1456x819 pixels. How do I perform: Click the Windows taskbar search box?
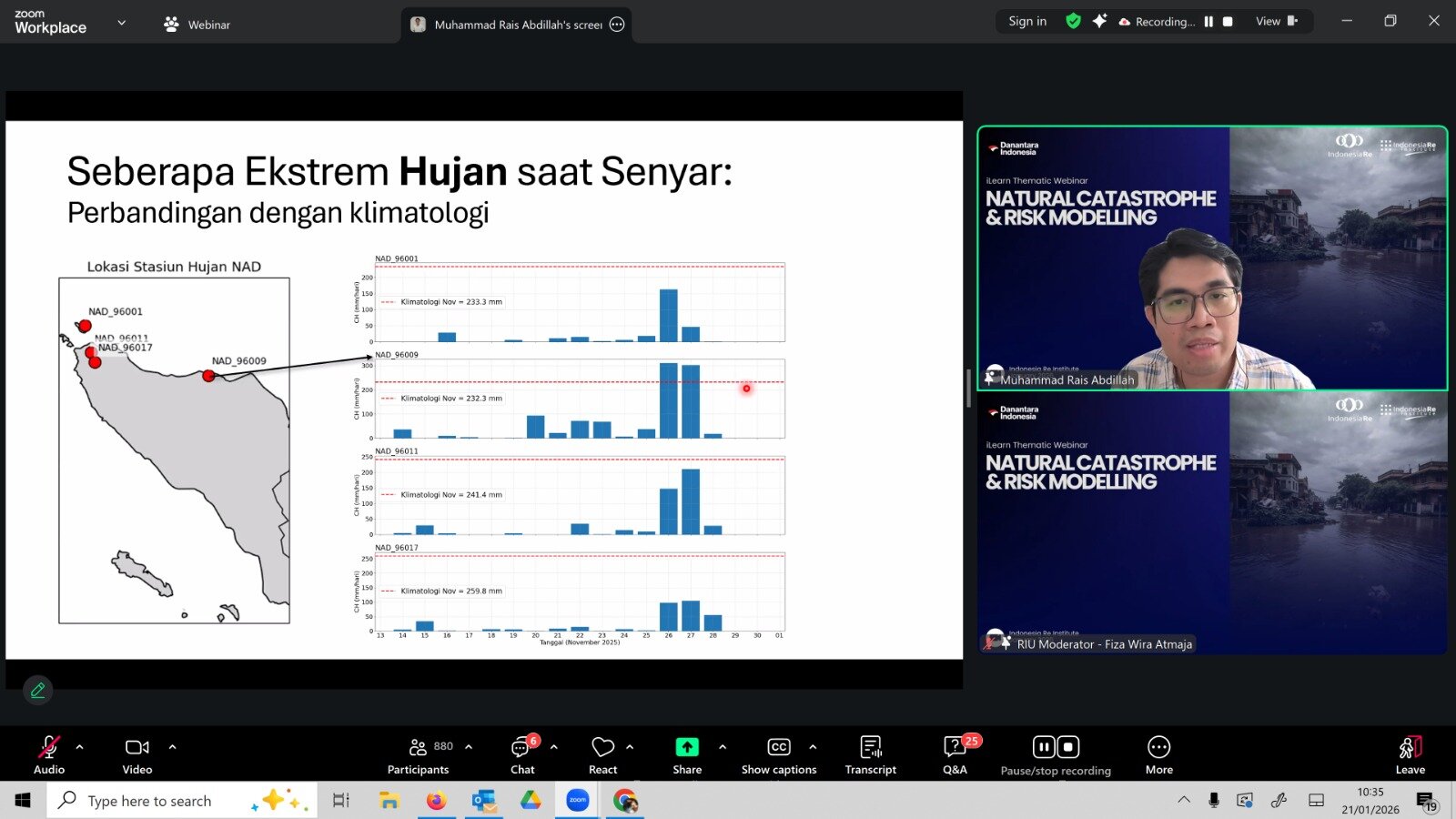coord(150,801)
